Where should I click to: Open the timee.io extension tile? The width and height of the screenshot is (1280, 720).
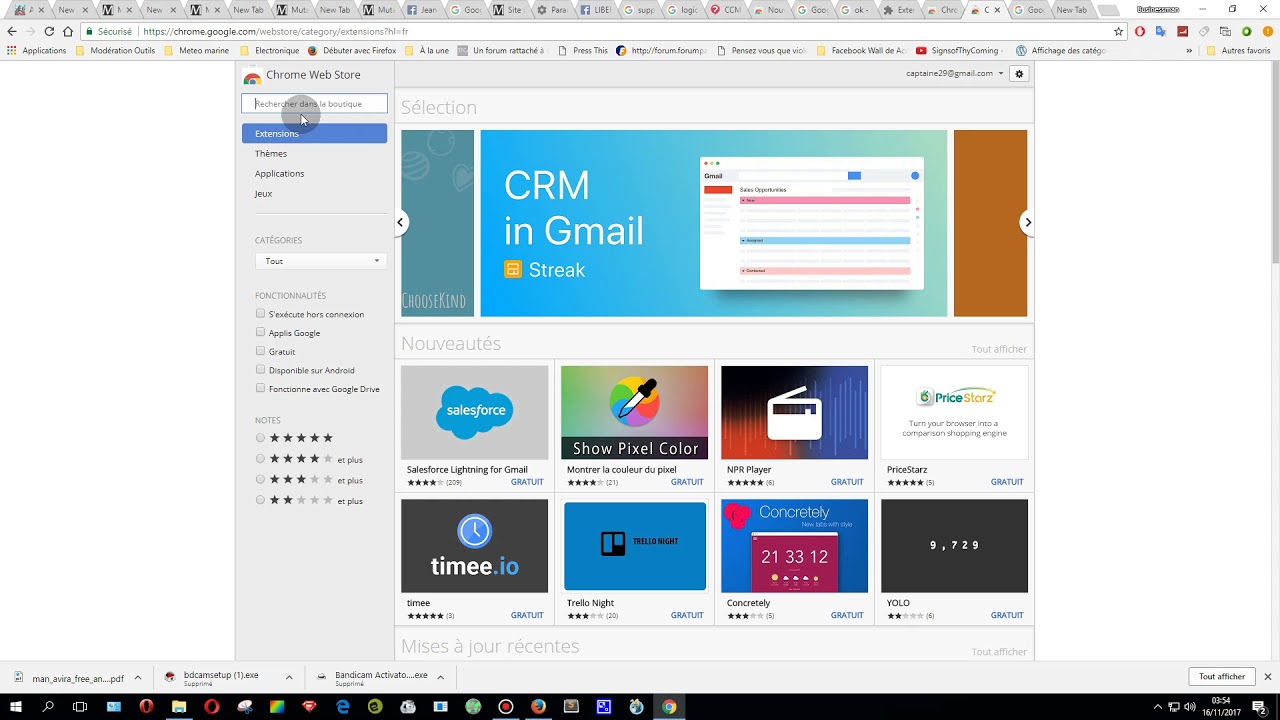(x=474, y=560)
